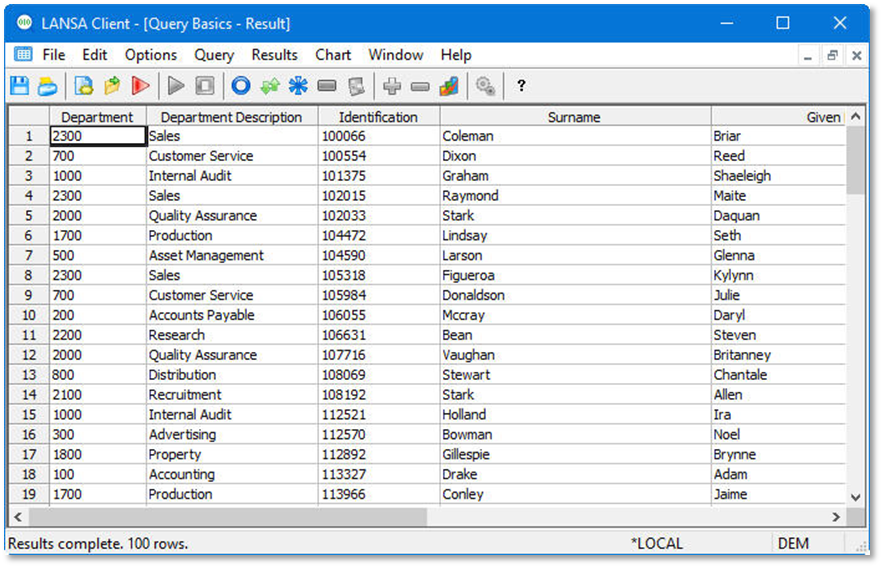Image resolution: width=882 pixels, height=567 pixels.
Task: Click the red play triangle toolbar icon
Action: [x=140, y=86]
